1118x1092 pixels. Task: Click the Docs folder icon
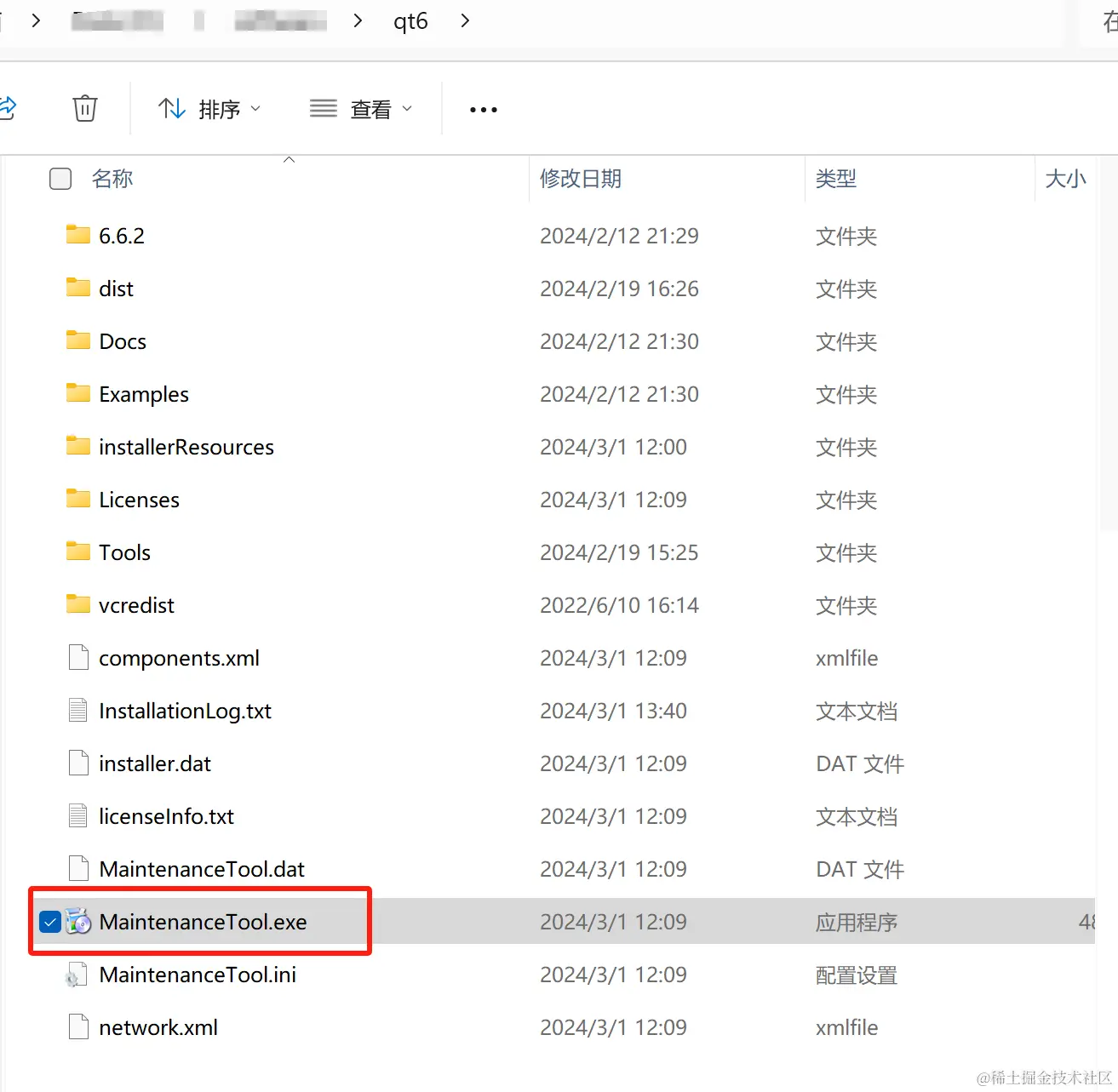click(78, 340)
